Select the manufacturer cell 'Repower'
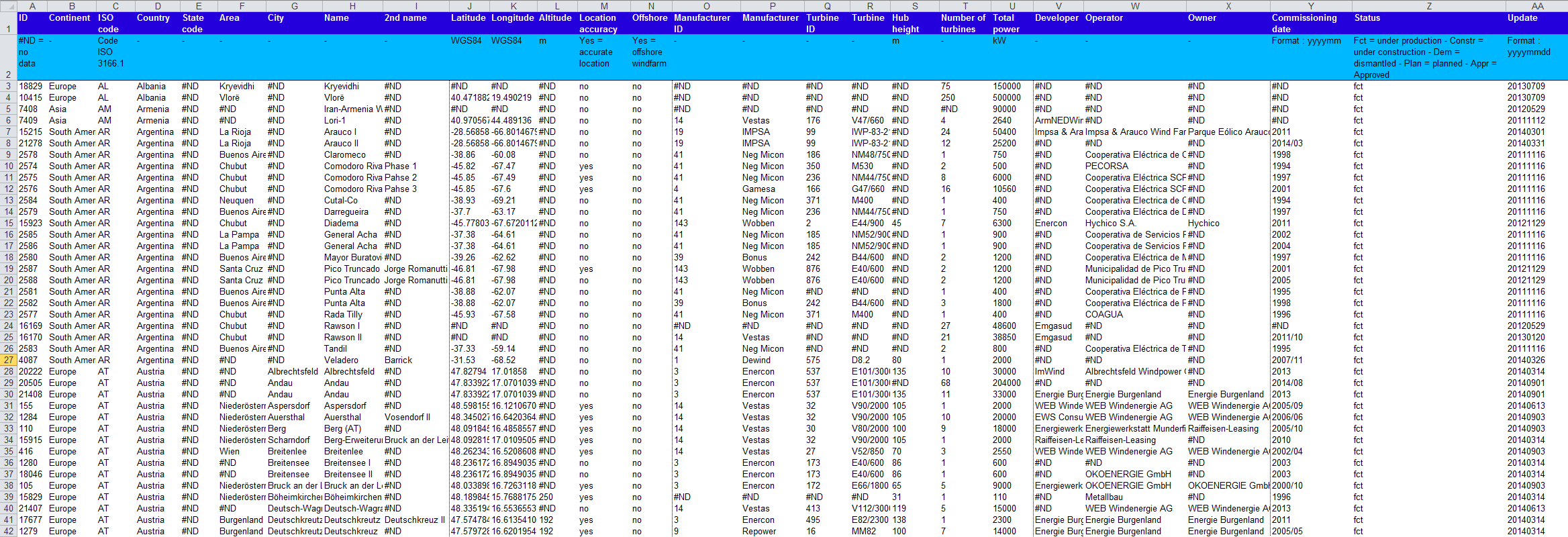The image size is (1568, 537). coord(773,531)
